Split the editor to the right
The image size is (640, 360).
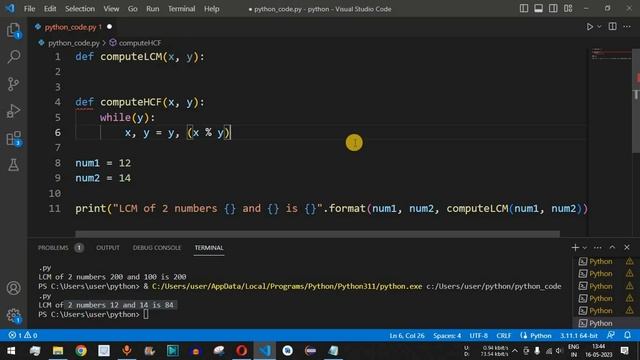[613, 27]
